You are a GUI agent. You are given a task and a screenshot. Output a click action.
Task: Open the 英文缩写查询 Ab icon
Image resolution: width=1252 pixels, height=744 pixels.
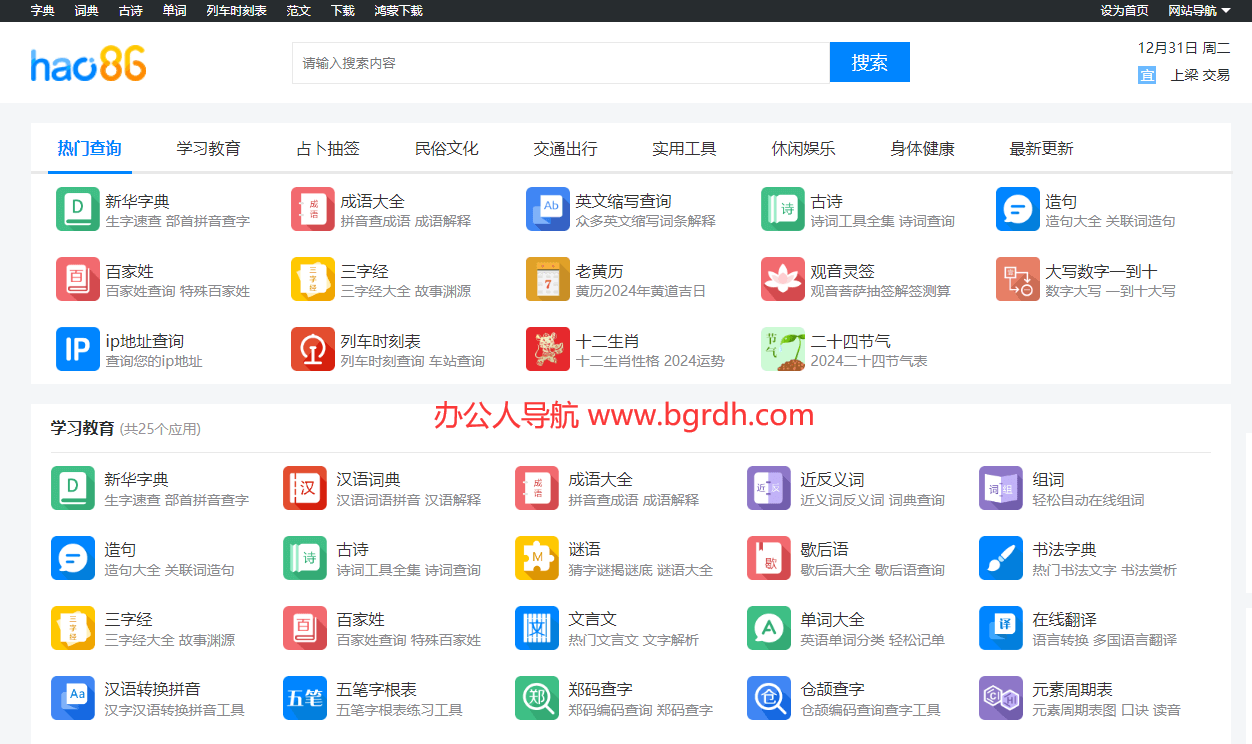547,209
